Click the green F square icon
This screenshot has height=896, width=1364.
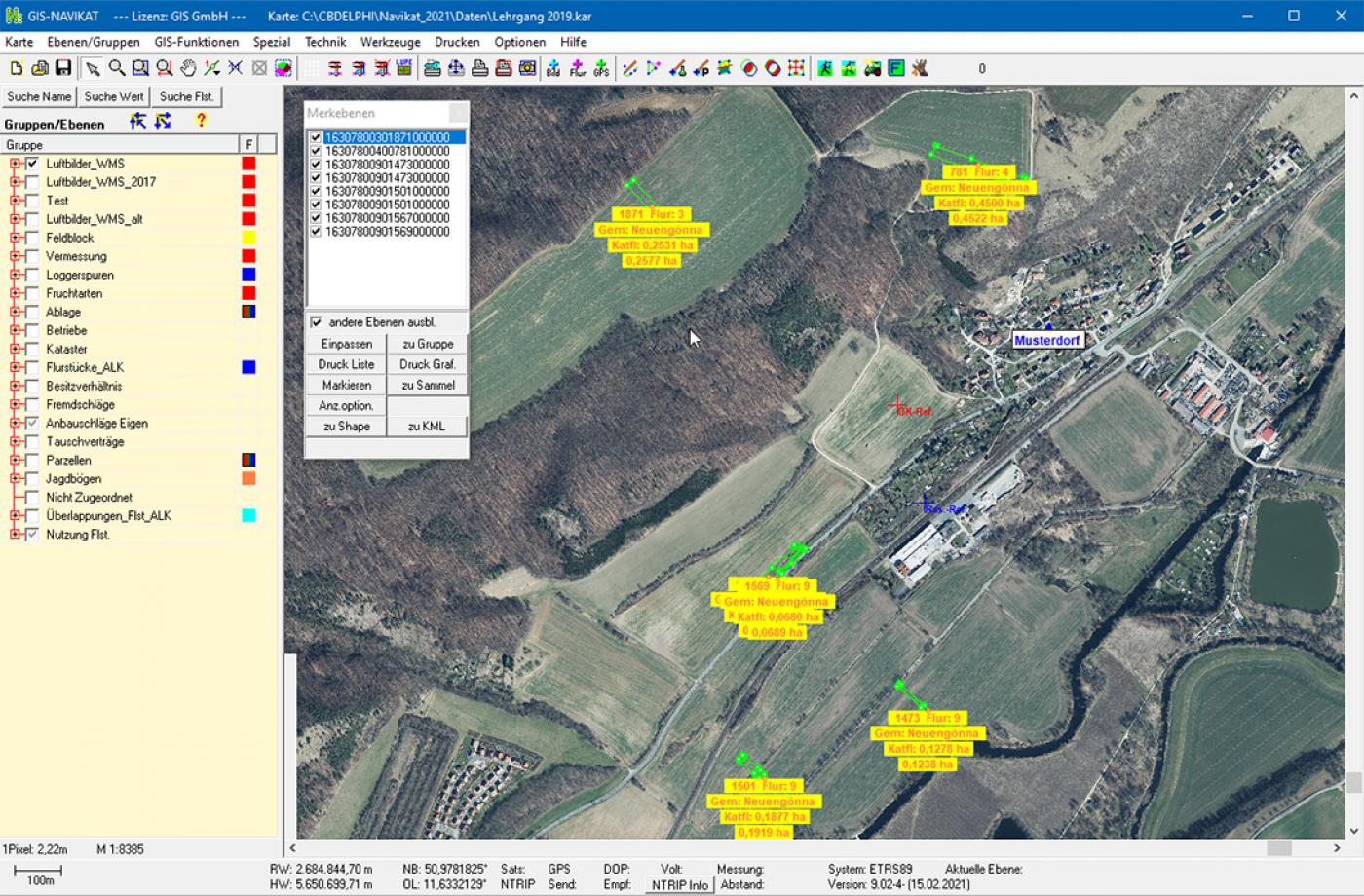point(896,68)
